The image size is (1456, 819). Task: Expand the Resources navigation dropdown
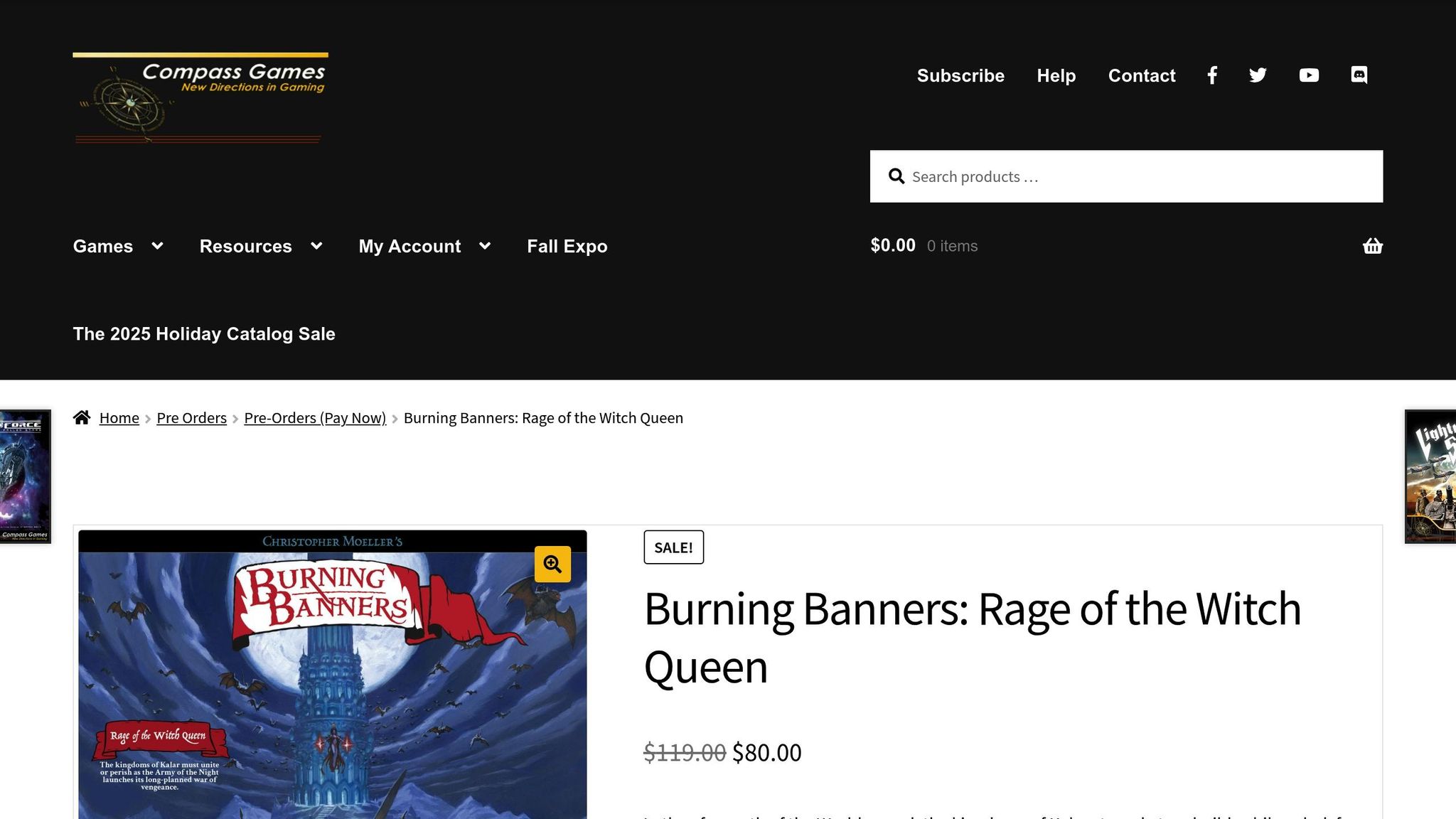pos(317,246)
